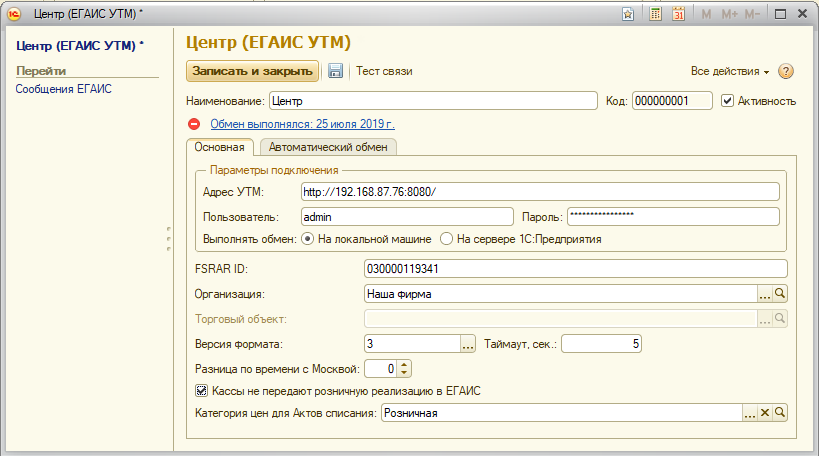
Task: Click Записать и закрыть button
Action: [x=252, y=71]
